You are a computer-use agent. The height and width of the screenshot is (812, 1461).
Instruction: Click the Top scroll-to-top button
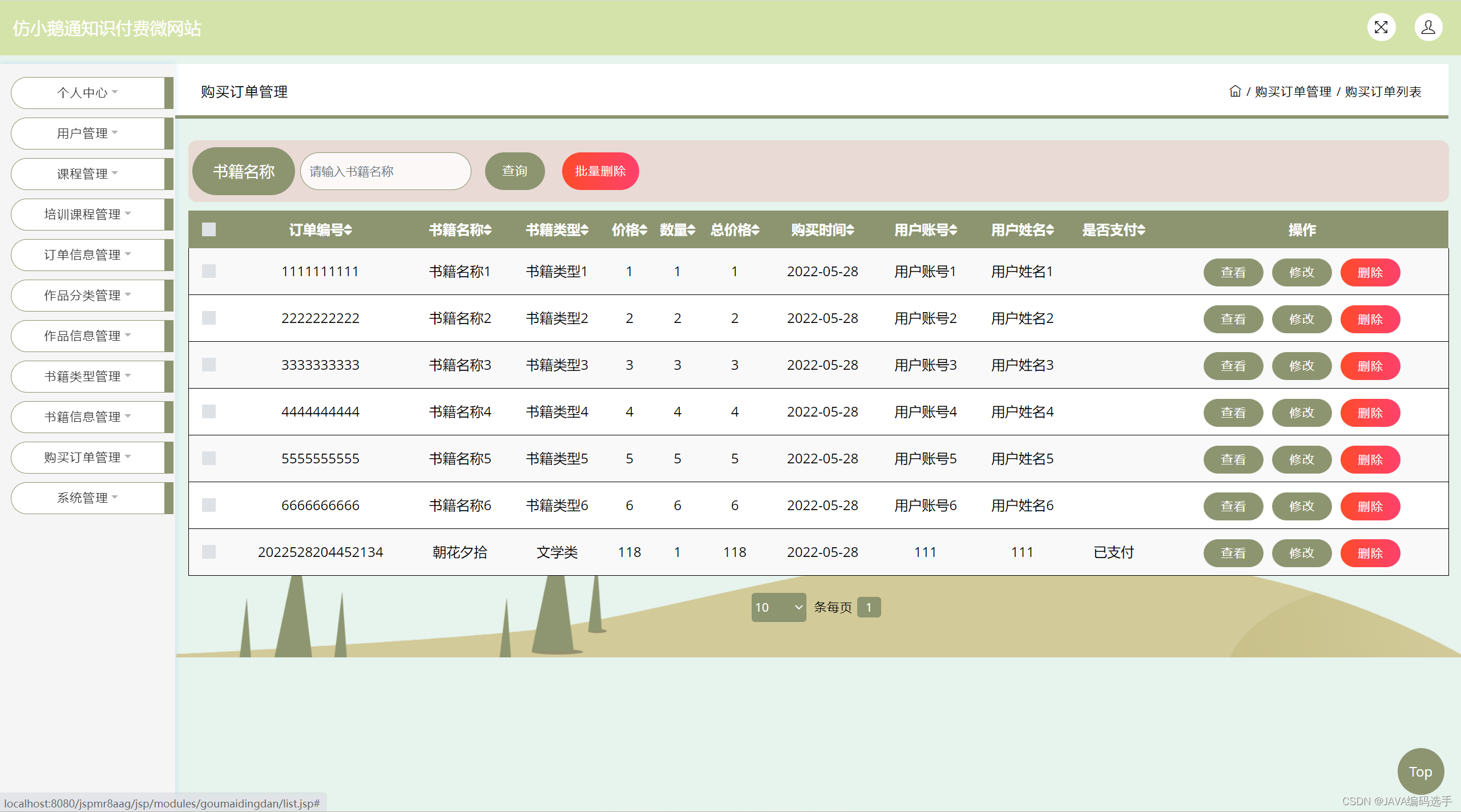tap(1420, 771)
